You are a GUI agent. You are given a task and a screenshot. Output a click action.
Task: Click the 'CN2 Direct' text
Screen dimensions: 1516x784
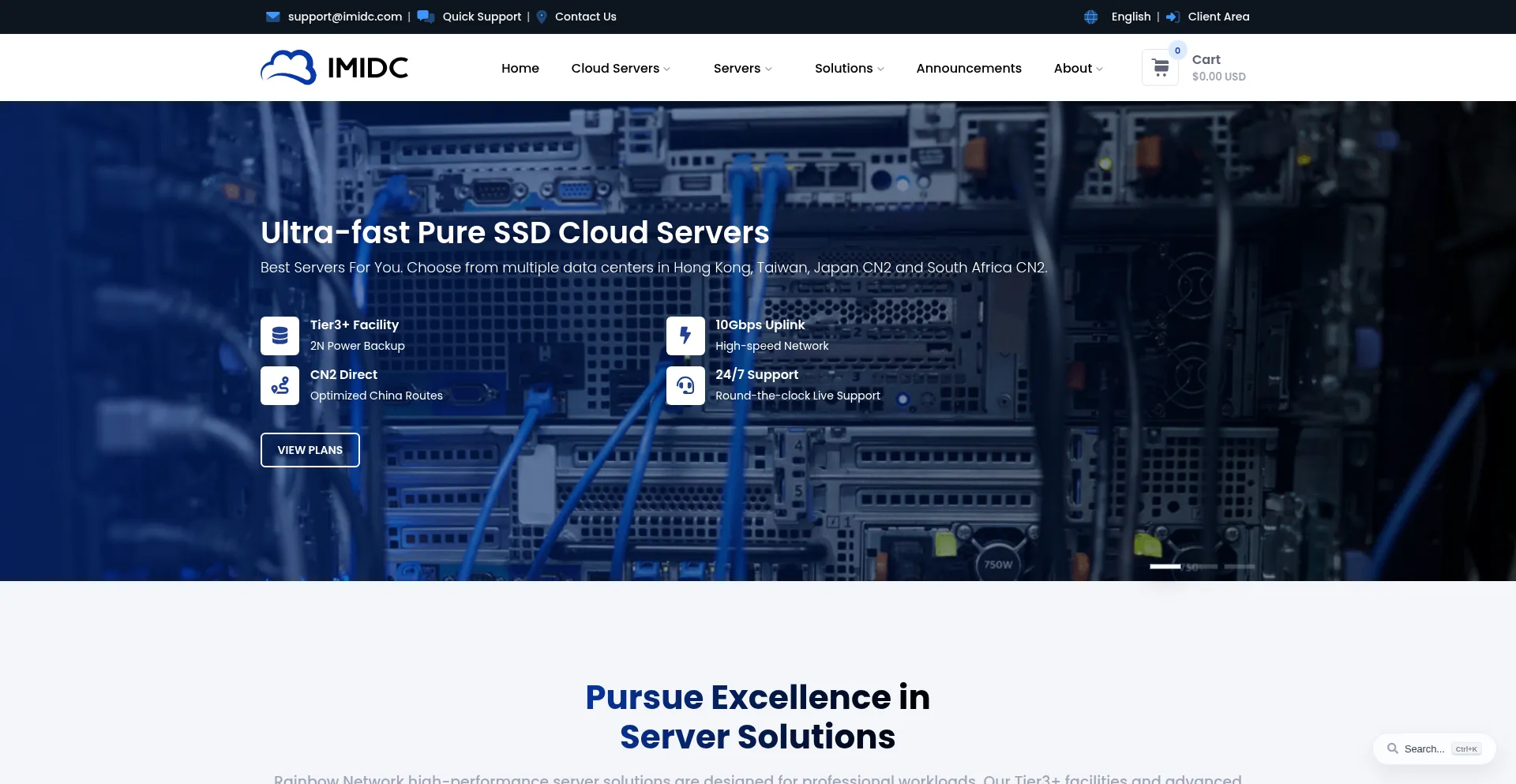pos(343,374)
